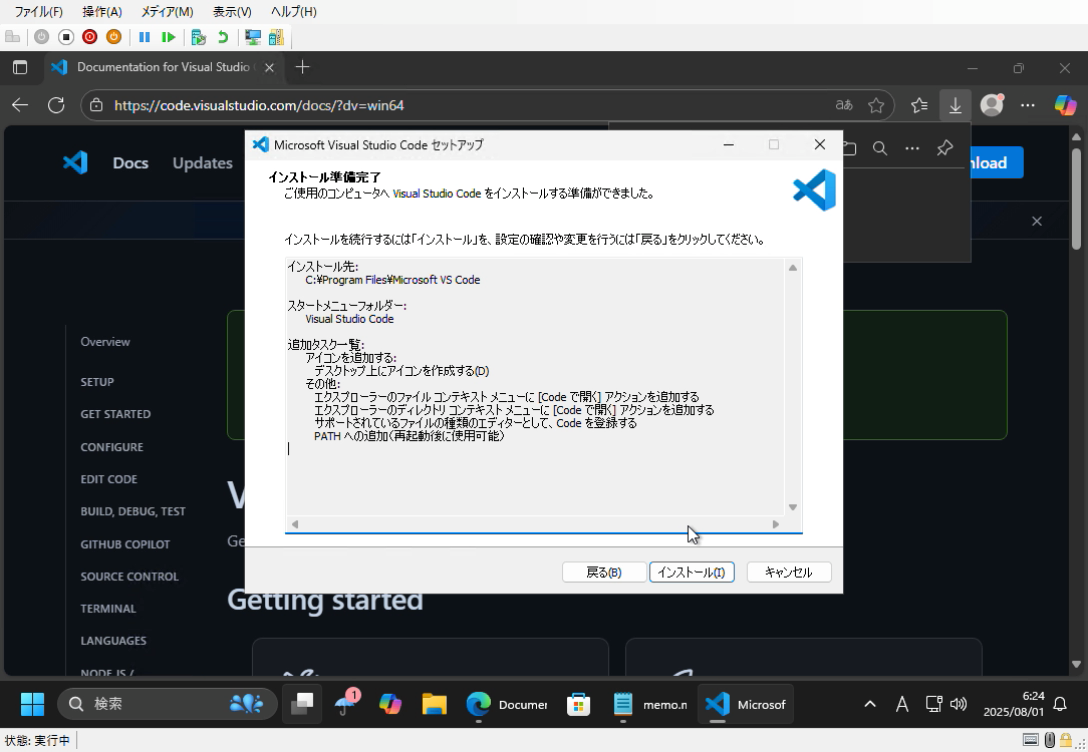Open Windows Start menu
The width and height of the screenshot is (1088, 752).
(32, 704)
